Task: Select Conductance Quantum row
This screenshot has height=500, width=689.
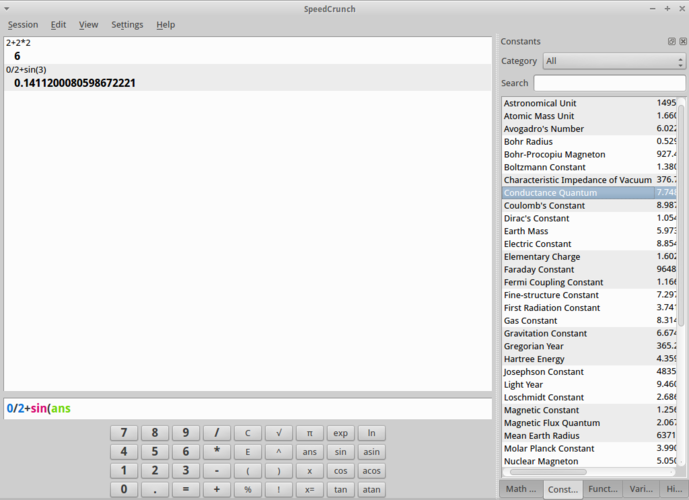Action: pos(589,192)
